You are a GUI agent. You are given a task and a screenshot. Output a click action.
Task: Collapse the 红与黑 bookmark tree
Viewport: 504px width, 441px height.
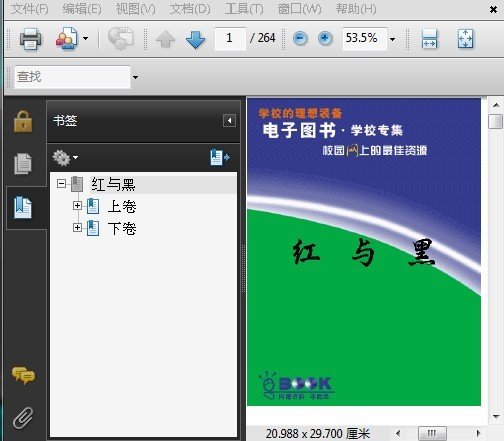pyautogui.click(x=61, y=184)
